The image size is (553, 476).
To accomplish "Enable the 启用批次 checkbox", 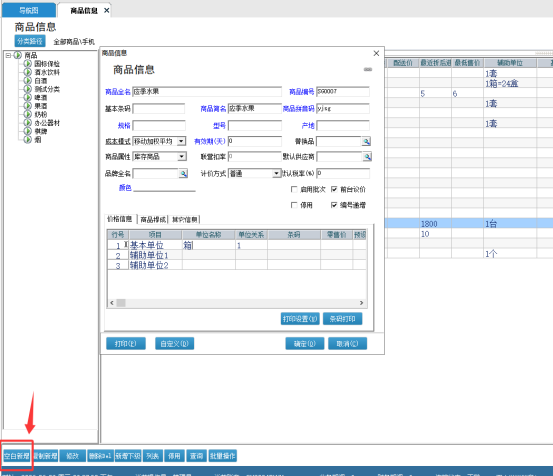I will pyautogui.click(x=294, y=189).
